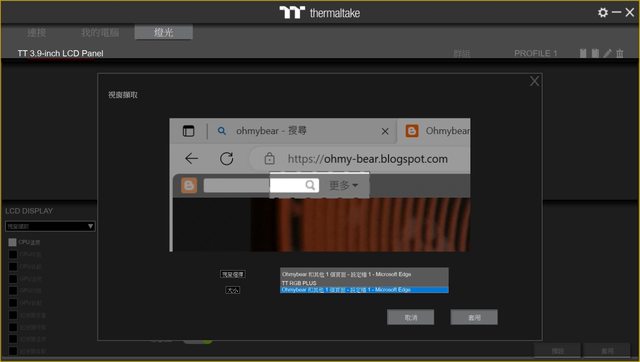Click the boxed label above 大小
Image resolution: width=640 pixels, height=362 pixels.
coord(233,274)
